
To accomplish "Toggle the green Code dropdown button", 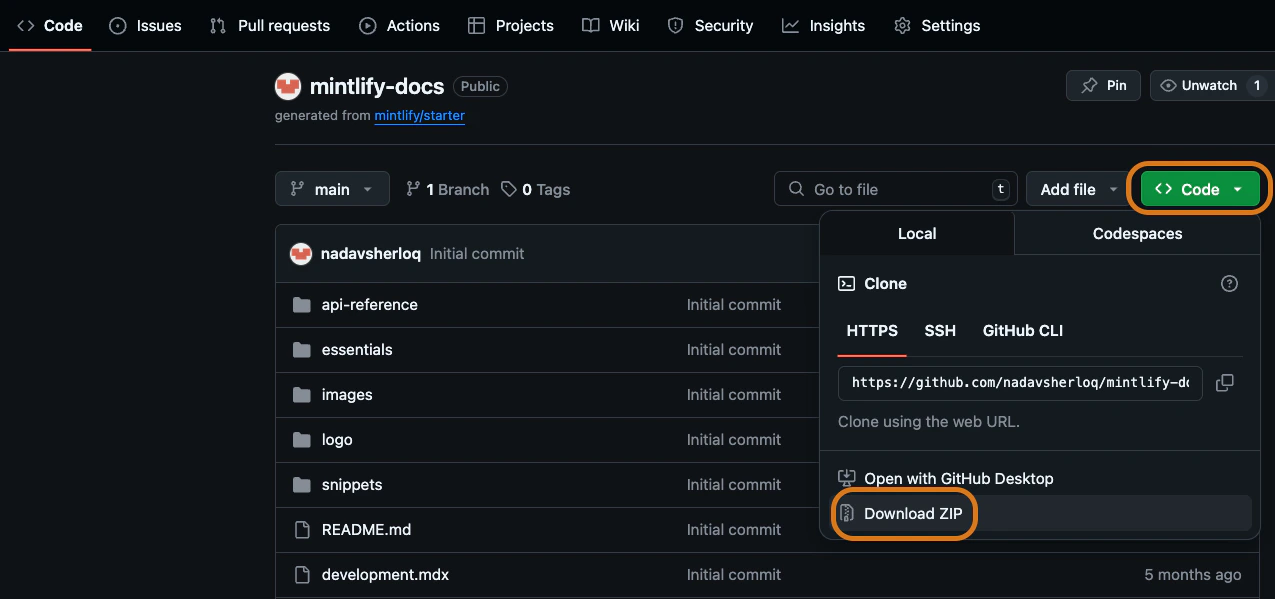I will pyautogui.click(x=1200, y=189).
